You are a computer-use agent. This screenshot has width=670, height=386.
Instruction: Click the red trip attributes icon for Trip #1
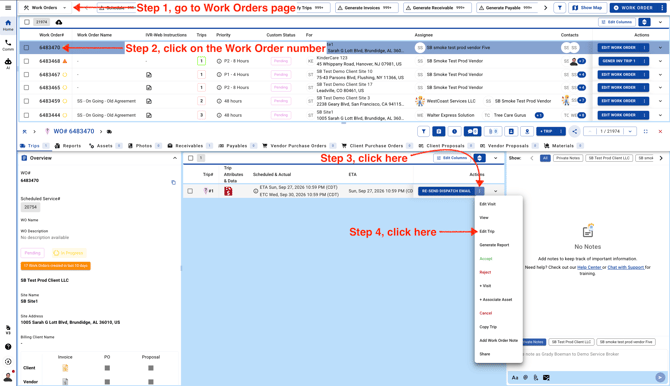[x=228, y=191]
